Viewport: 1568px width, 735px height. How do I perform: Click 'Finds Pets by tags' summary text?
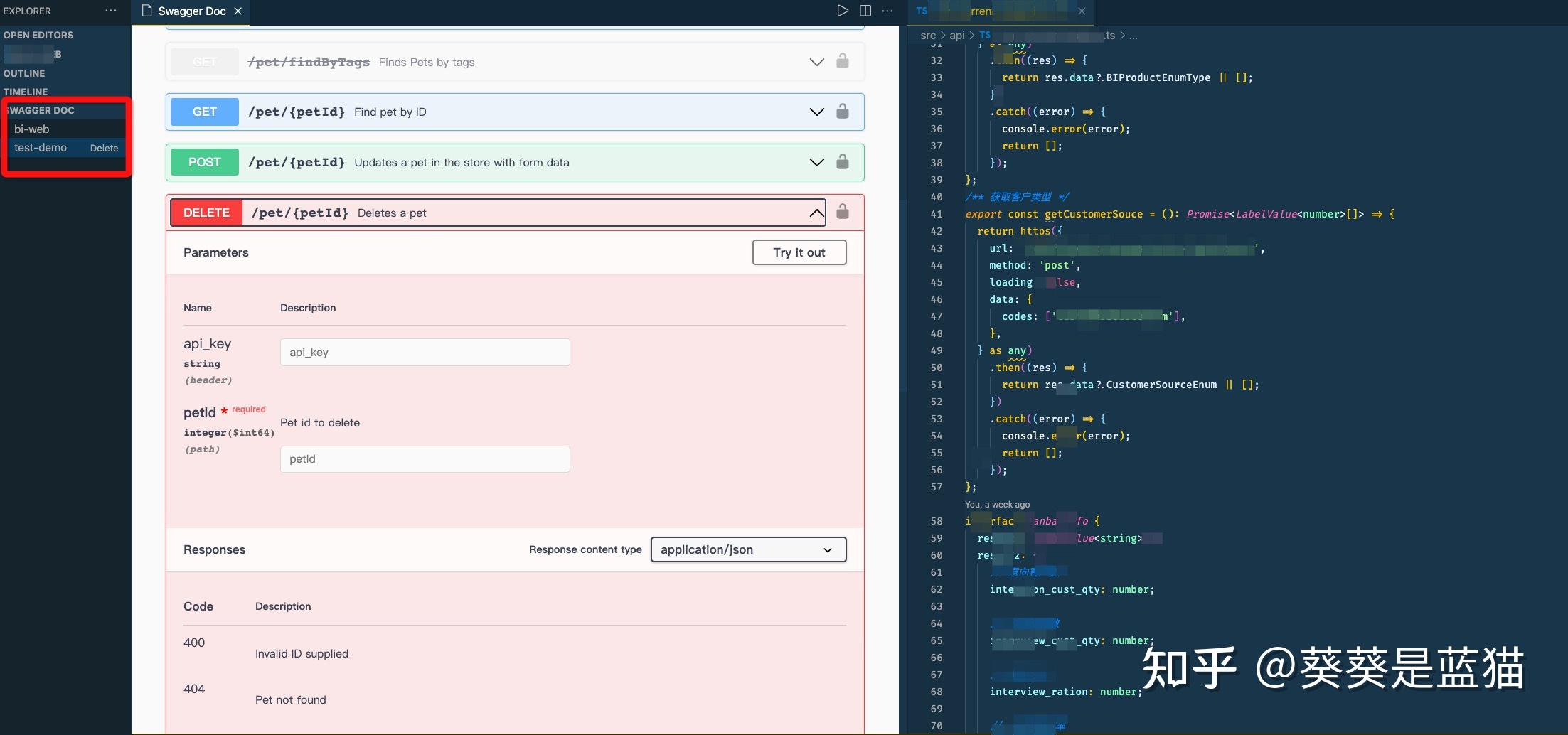coord(427,62)
